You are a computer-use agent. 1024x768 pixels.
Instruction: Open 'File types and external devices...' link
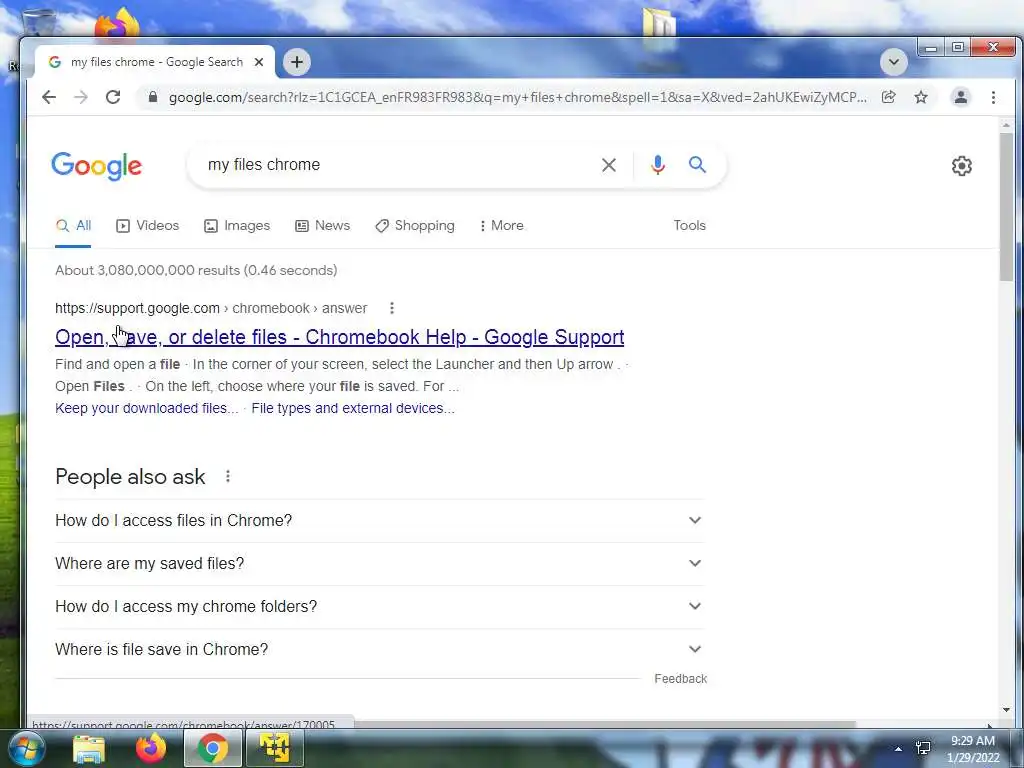point(353,408)
